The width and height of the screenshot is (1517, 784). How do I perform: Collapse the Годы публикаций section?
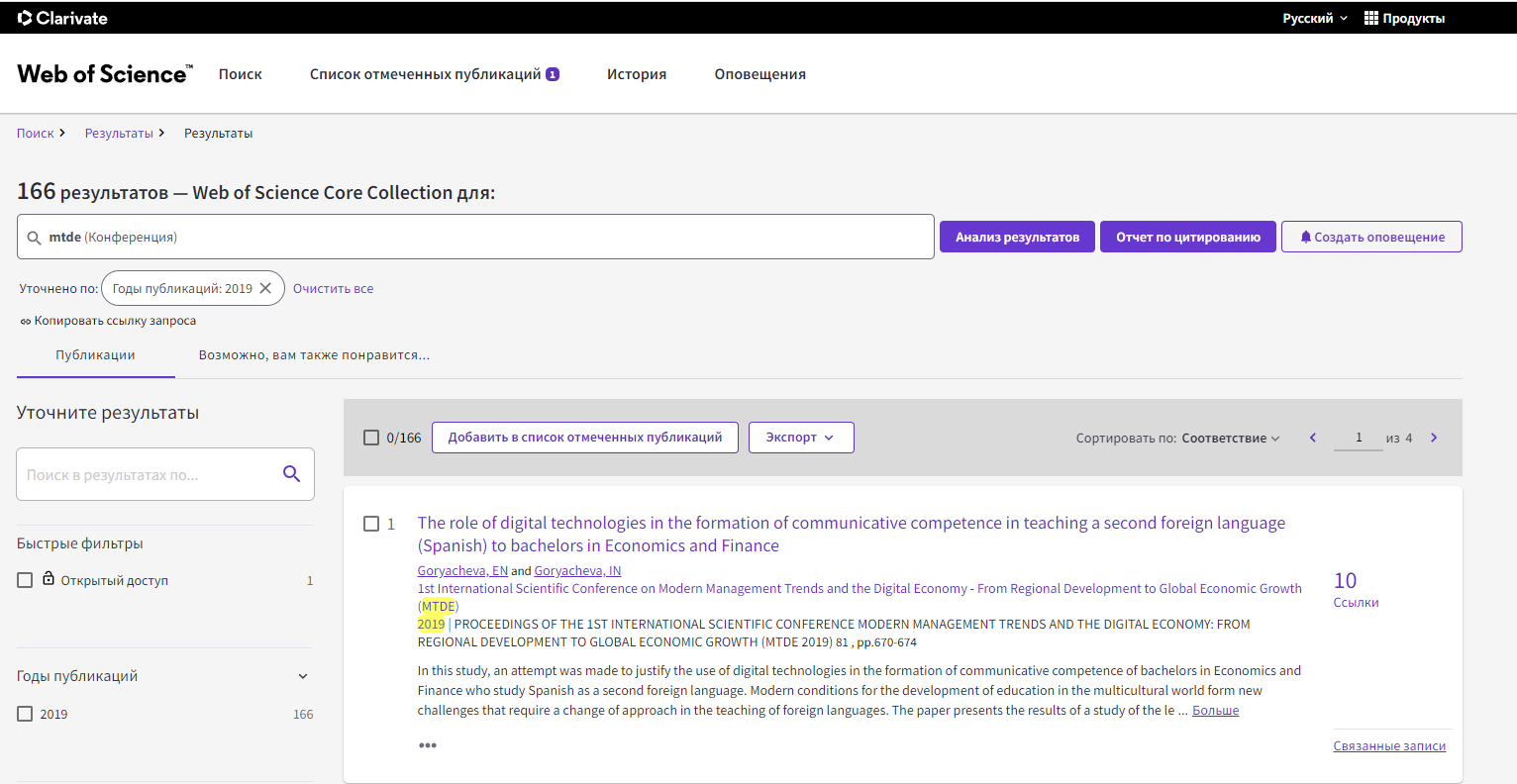click(x=303, y=676)
